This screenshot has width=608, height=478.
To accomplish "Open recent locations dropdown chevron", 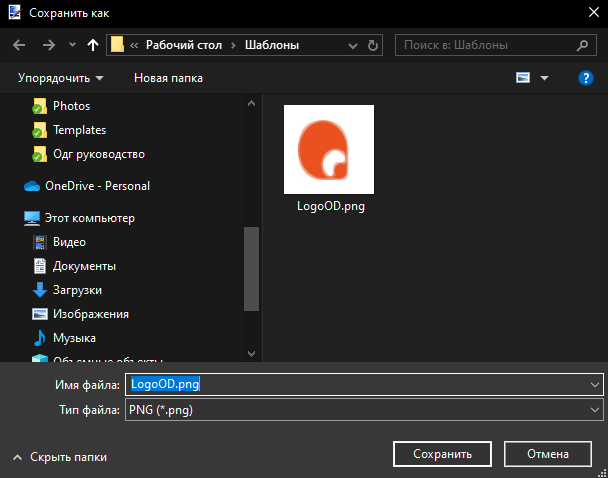I will (x=72, y=45).
